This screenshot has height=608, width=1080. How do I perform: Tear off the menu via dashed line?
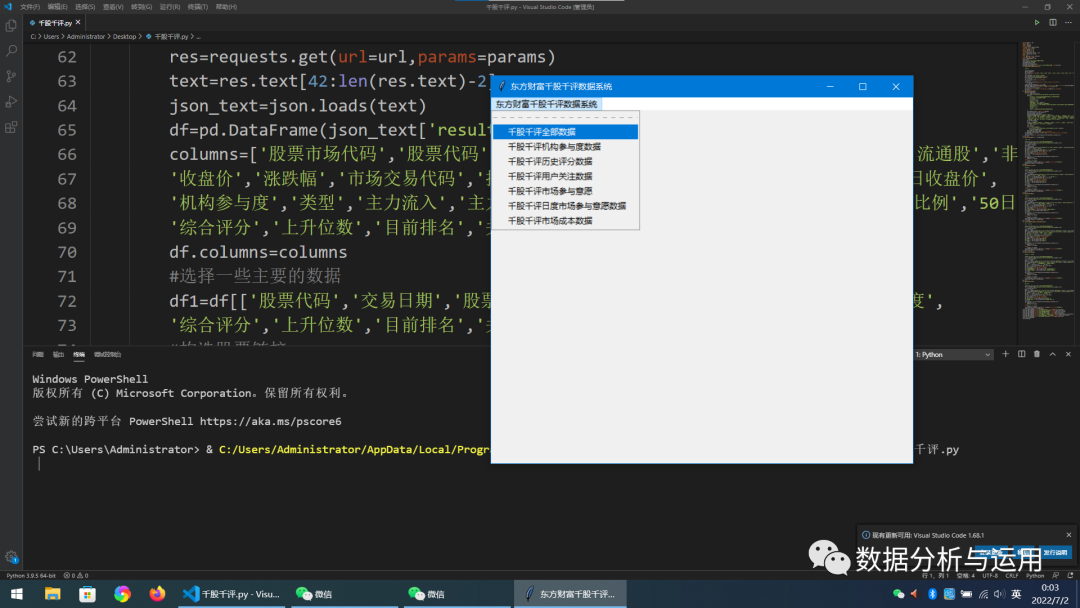pyautogui.click(x=565, y=118)
